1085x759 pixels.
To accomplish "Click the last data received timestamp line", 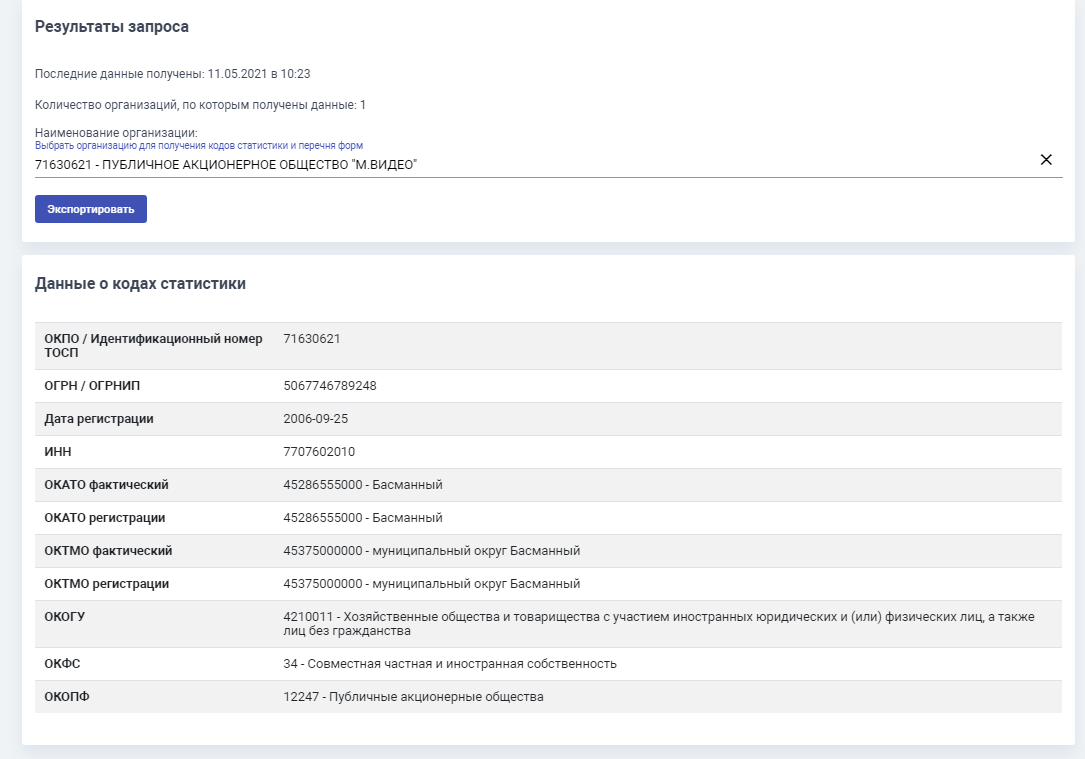I will (172, 74).
